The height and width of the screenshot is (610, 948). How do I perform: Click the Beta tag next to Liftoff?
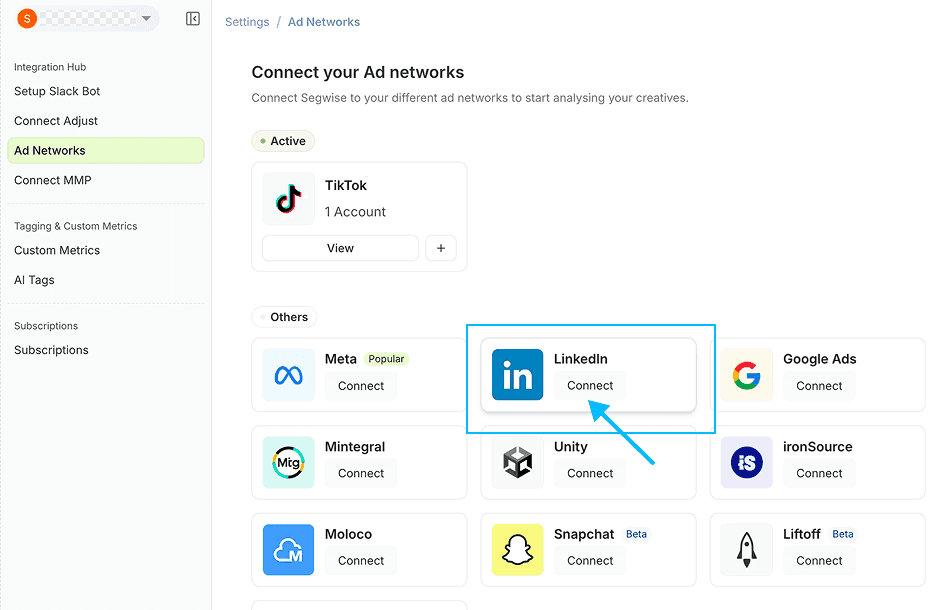click(842, 534)
